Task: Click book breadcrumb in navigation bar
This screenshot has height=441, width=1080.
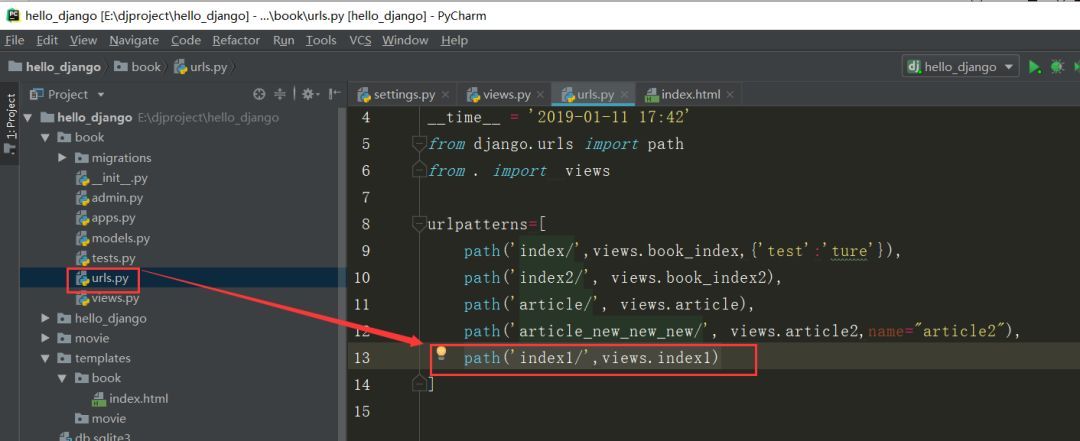Action: click(x=137, y=67)
